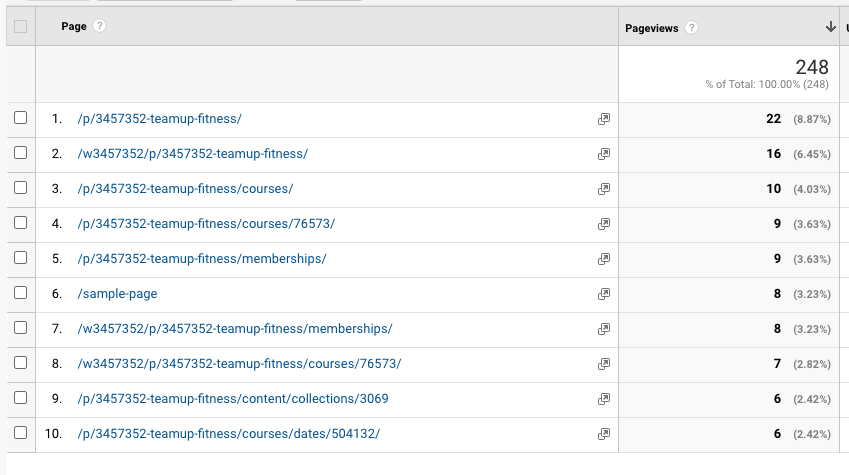This screenshot has width=849, height=475.
Task: Open /p/3457352-teamup-fitness/courses/76573/ link
Action: click(x=205, y=224)
